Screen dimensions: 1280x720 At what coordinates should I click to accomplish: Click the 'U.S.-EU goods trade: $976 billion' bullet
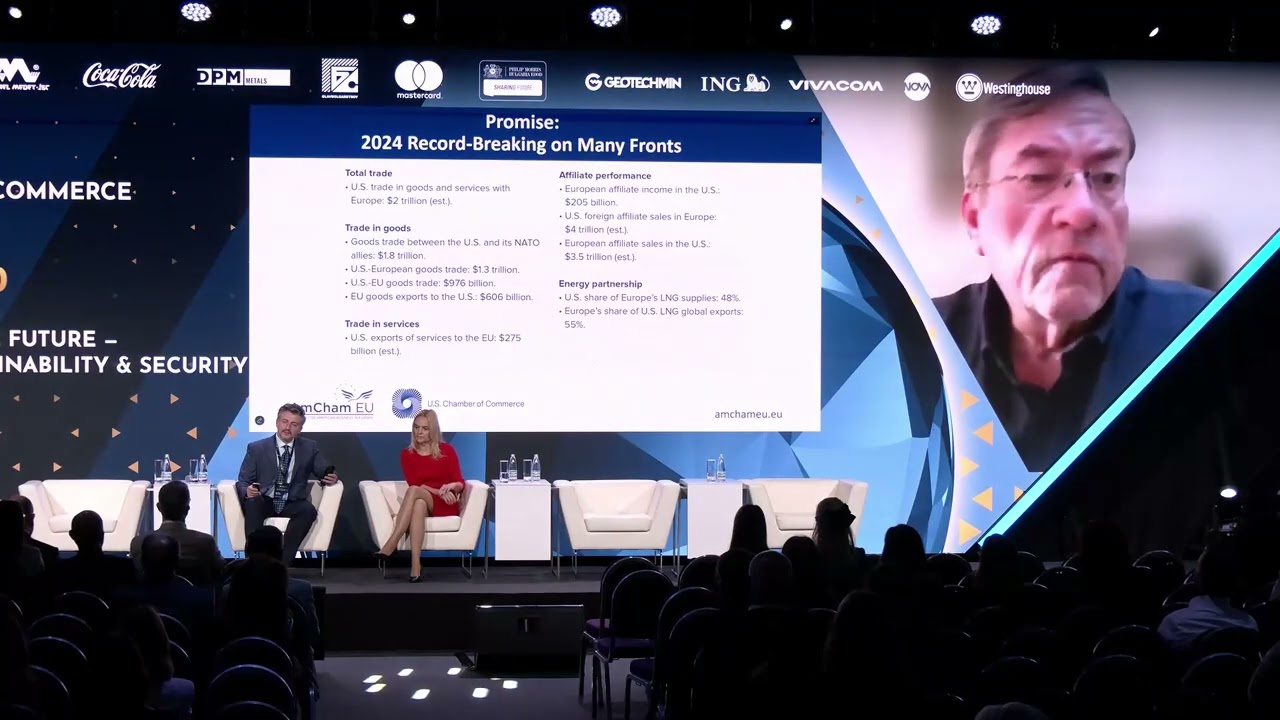coord(420,283)
